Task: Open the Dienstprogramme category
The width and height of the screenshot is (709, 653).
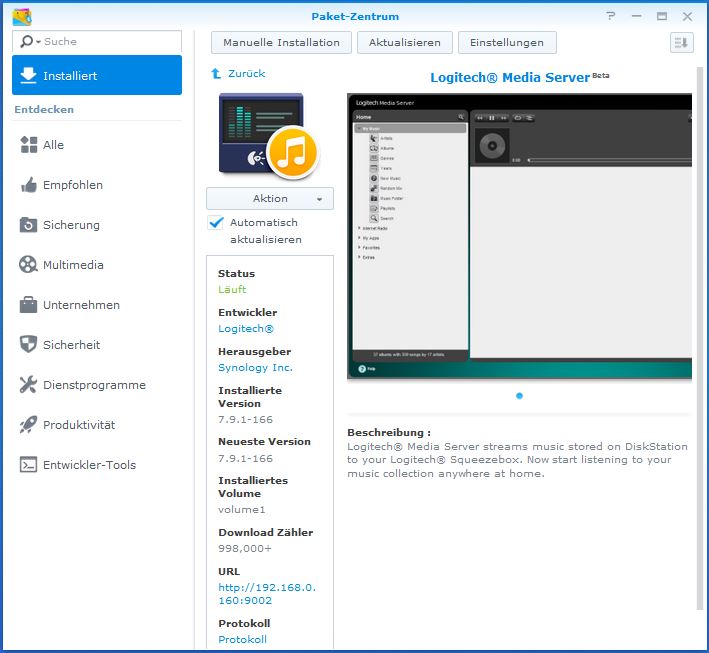Action: coord(97,385)
